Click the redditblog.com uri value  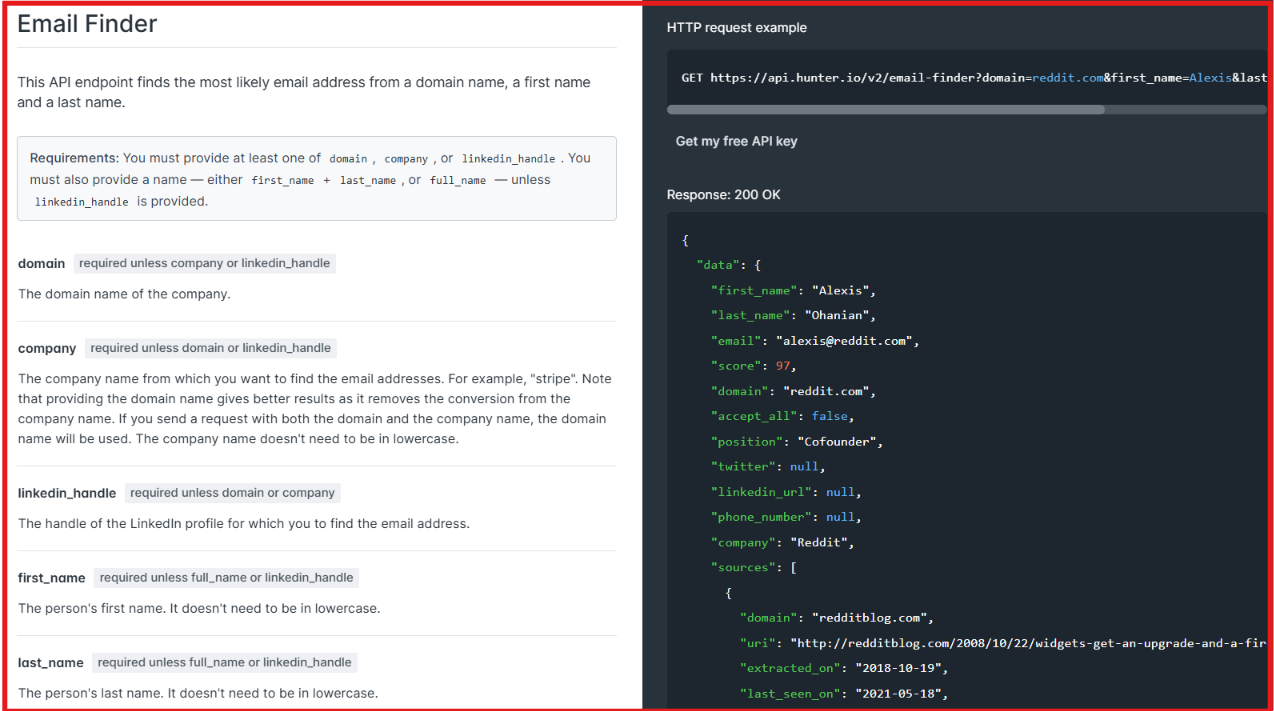1029,643
